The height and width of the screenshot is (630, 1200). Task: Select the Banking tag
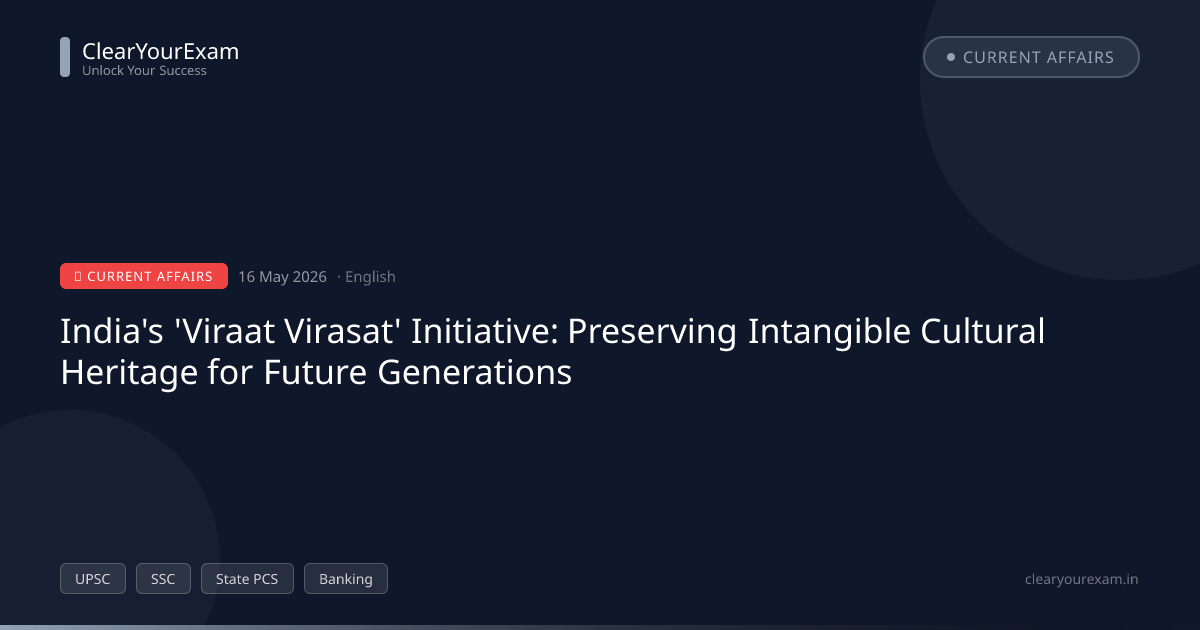tap(346, 579)
